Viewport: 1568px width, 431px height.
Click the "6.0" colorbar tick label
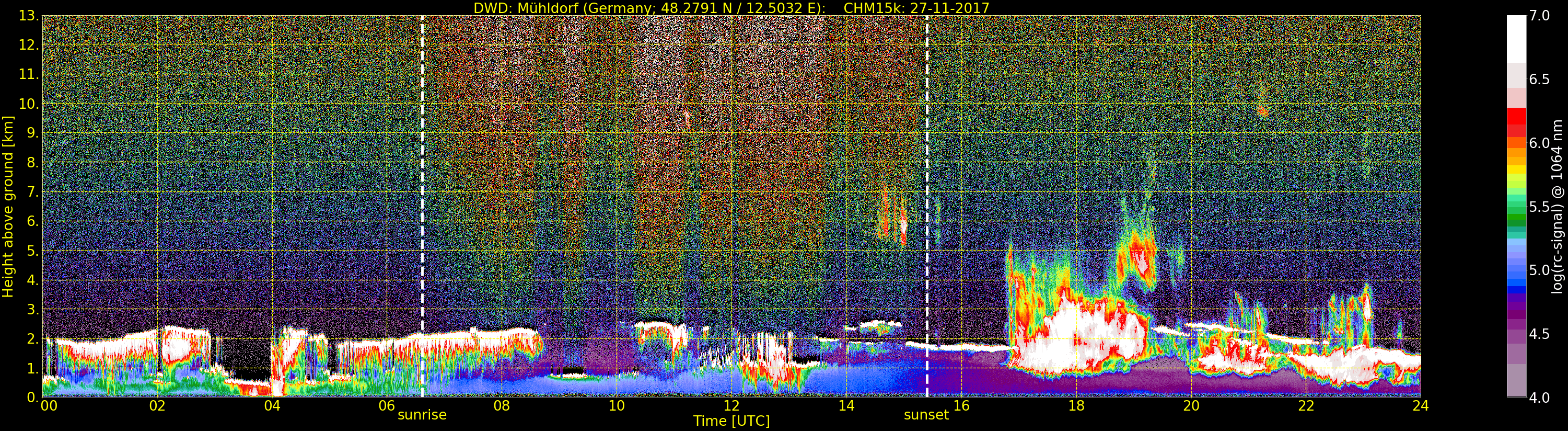(x=1539, y=143)
